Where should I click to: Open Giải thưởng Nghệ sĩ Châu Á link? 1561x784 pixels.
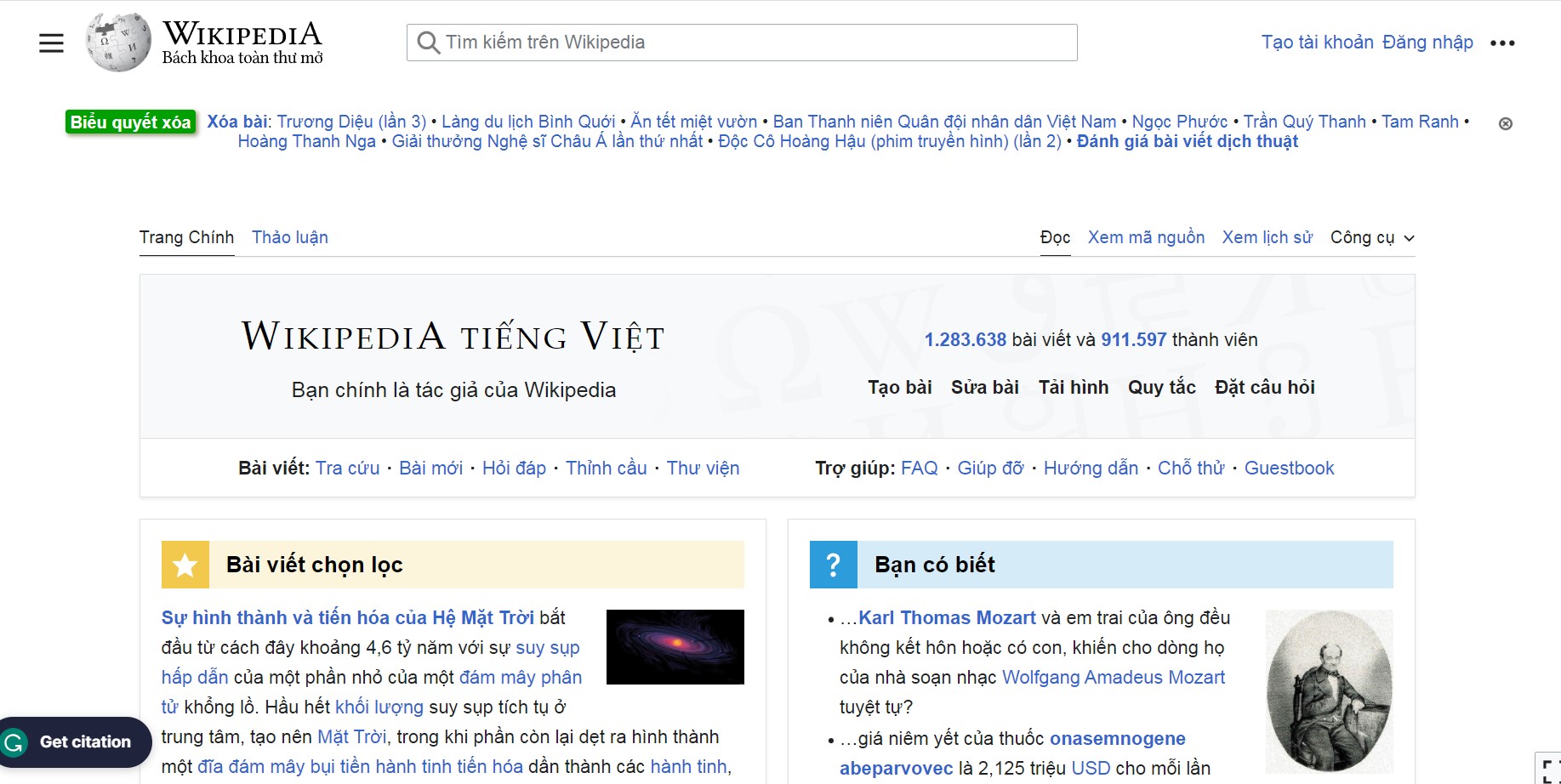547,141
